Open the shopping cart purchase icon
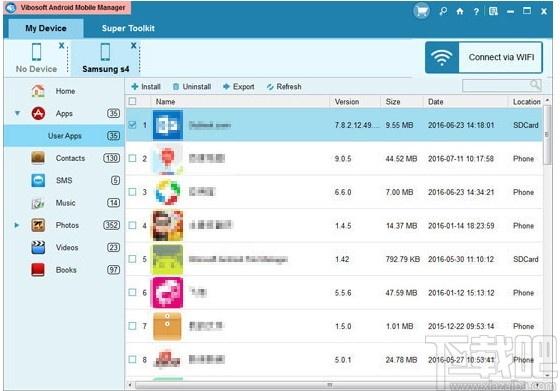The image size is (560, 391). (421, 11)
